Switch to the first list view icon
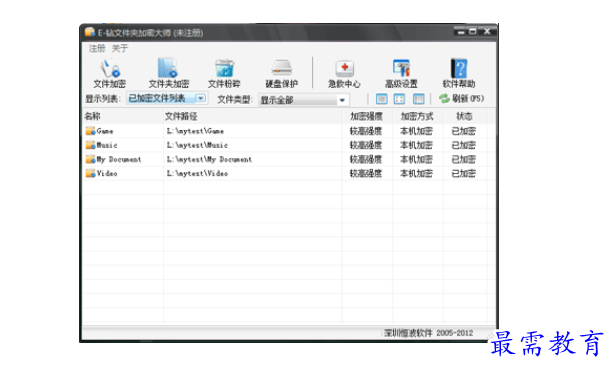The image size is (612, 375). click(382, 99)
